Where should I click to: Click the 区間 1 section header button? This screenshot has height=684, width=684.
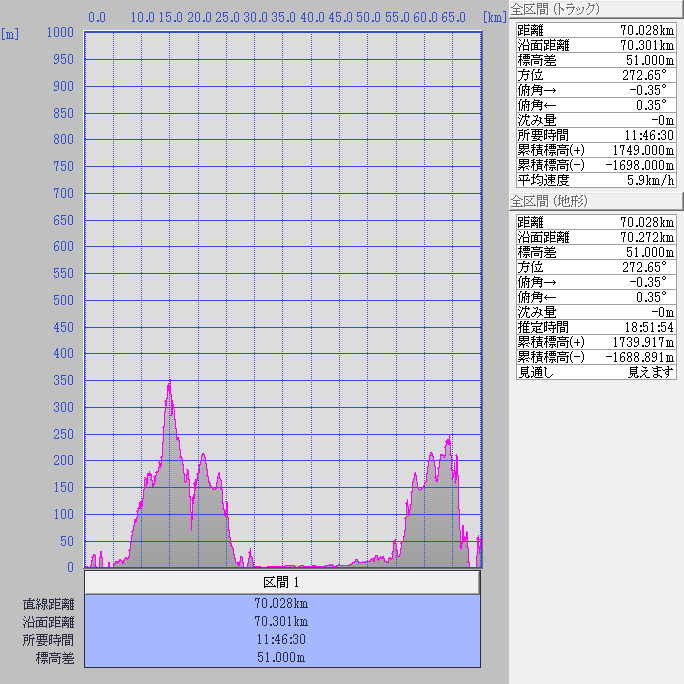tap(281, 582)
